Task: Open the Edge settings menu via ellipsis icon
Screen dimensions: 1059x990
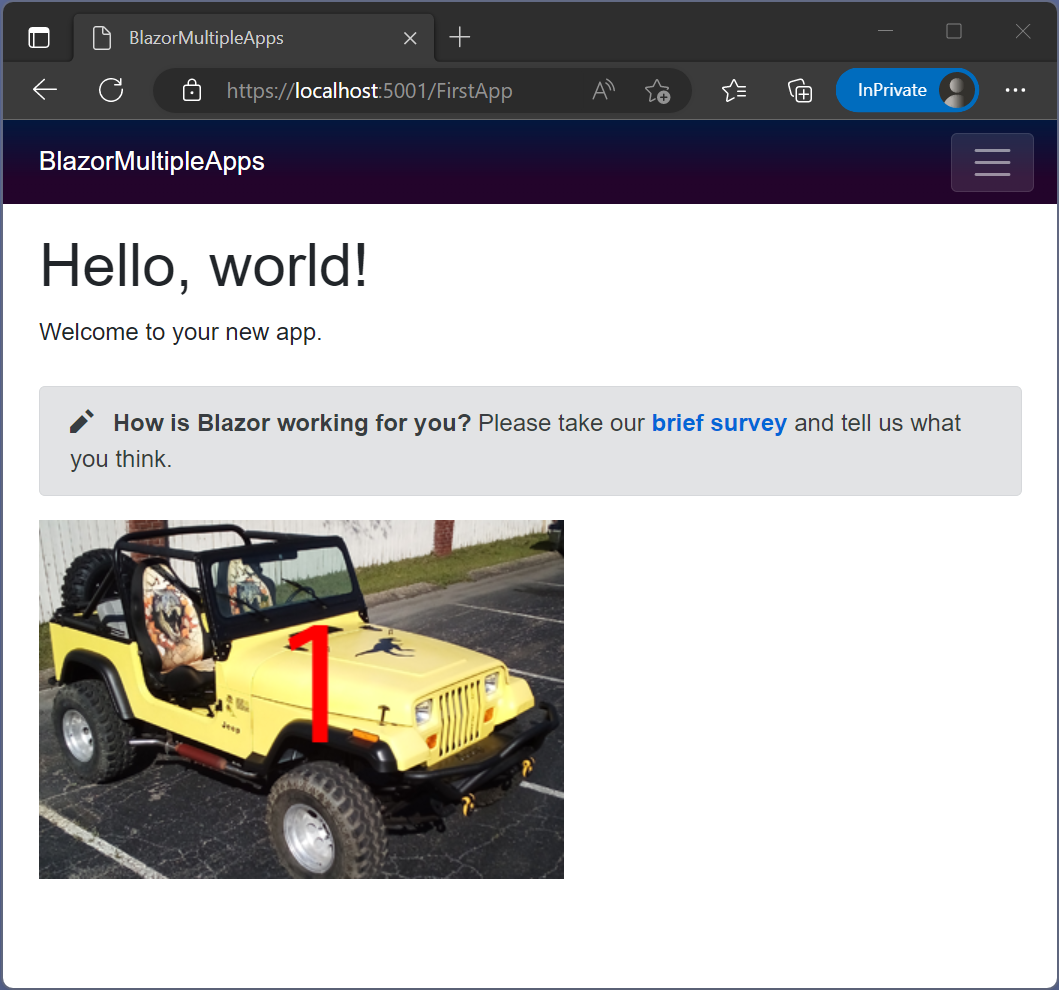Action: coord(1016,90)
